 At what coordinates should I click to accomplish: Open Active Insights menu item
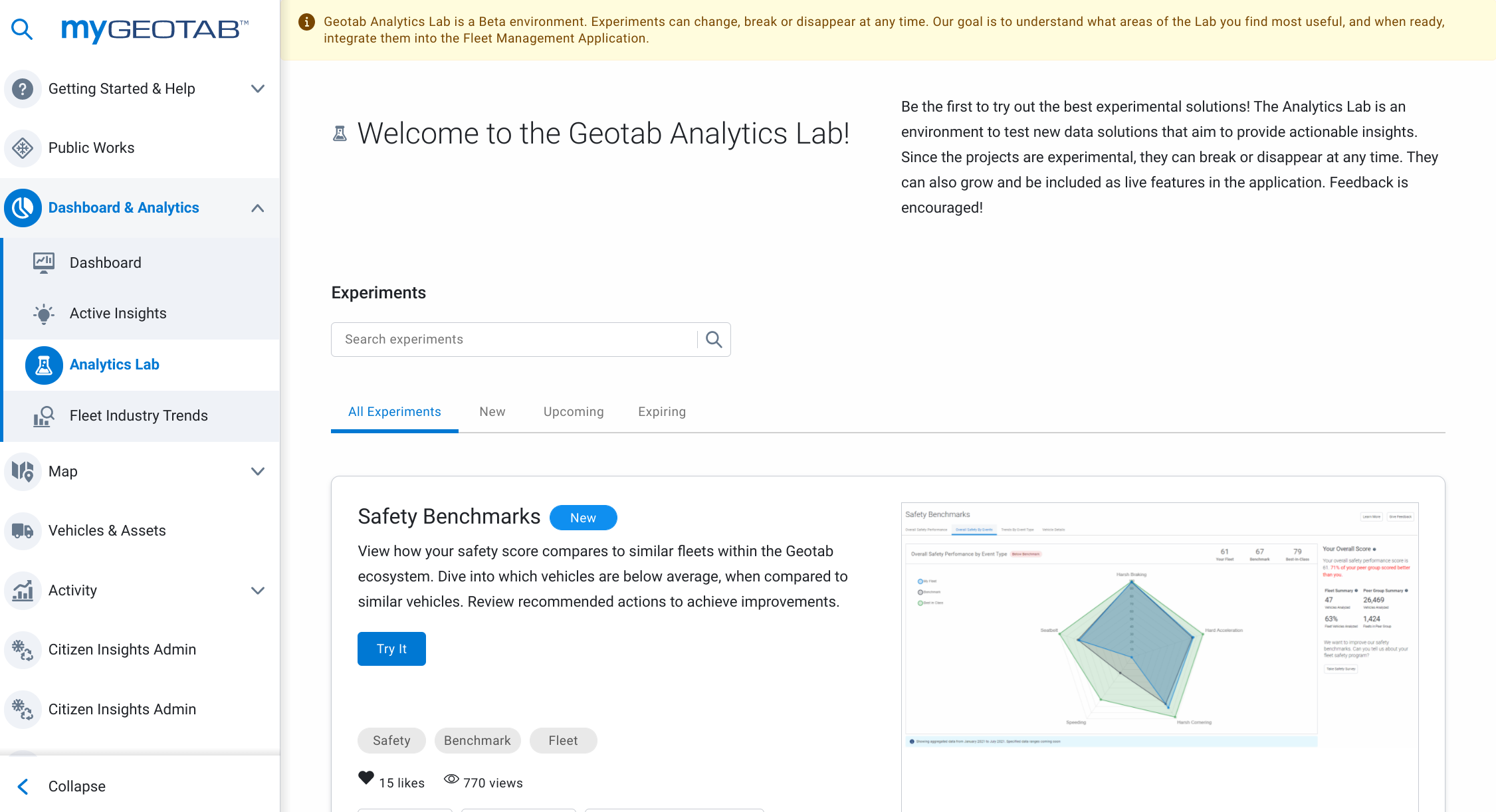pos(142,314)
